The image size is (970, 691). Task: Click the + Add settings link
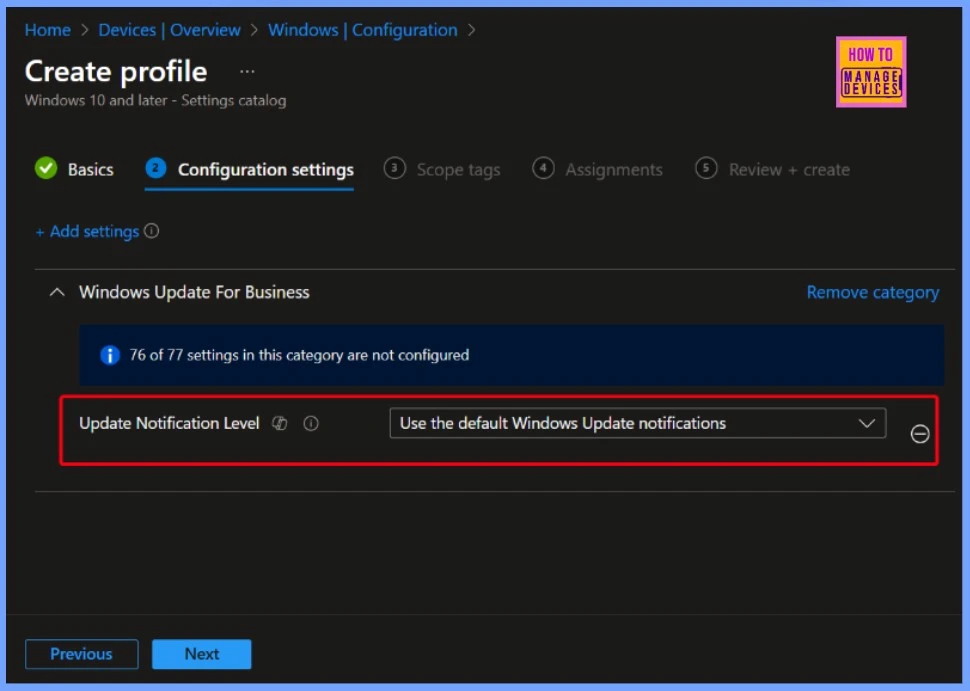click(87, 231)
